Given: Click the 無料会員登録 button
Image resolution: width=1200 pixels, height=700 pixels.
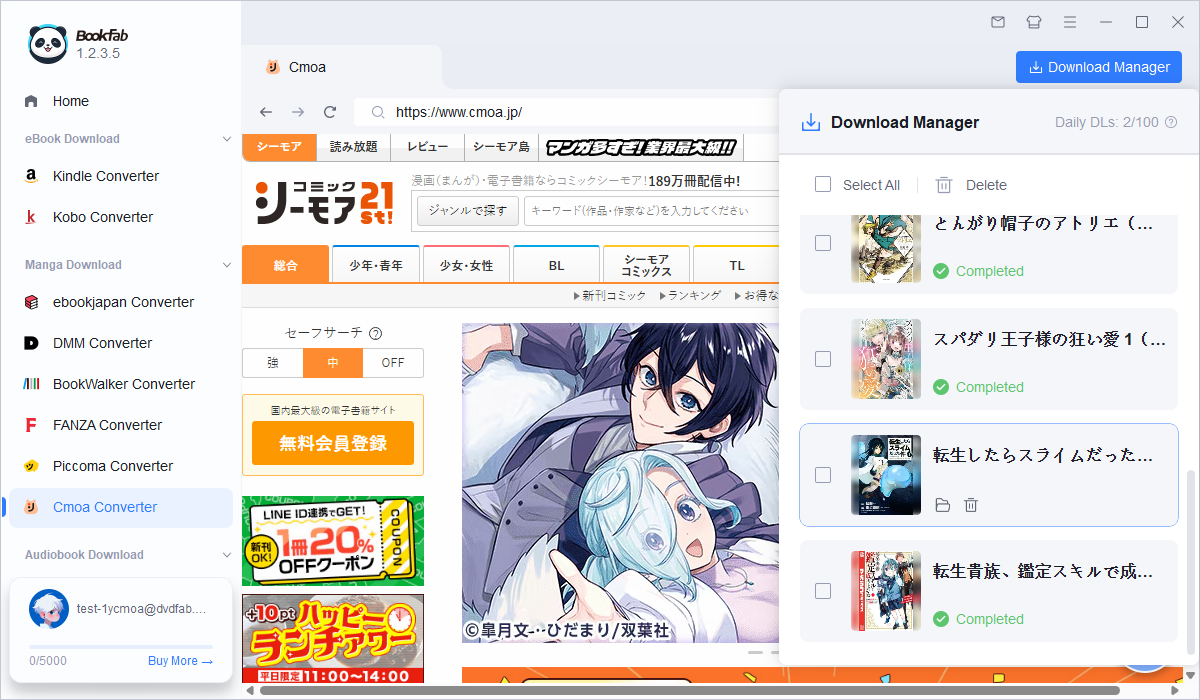Looking at the screenshot, I should 333,443.
